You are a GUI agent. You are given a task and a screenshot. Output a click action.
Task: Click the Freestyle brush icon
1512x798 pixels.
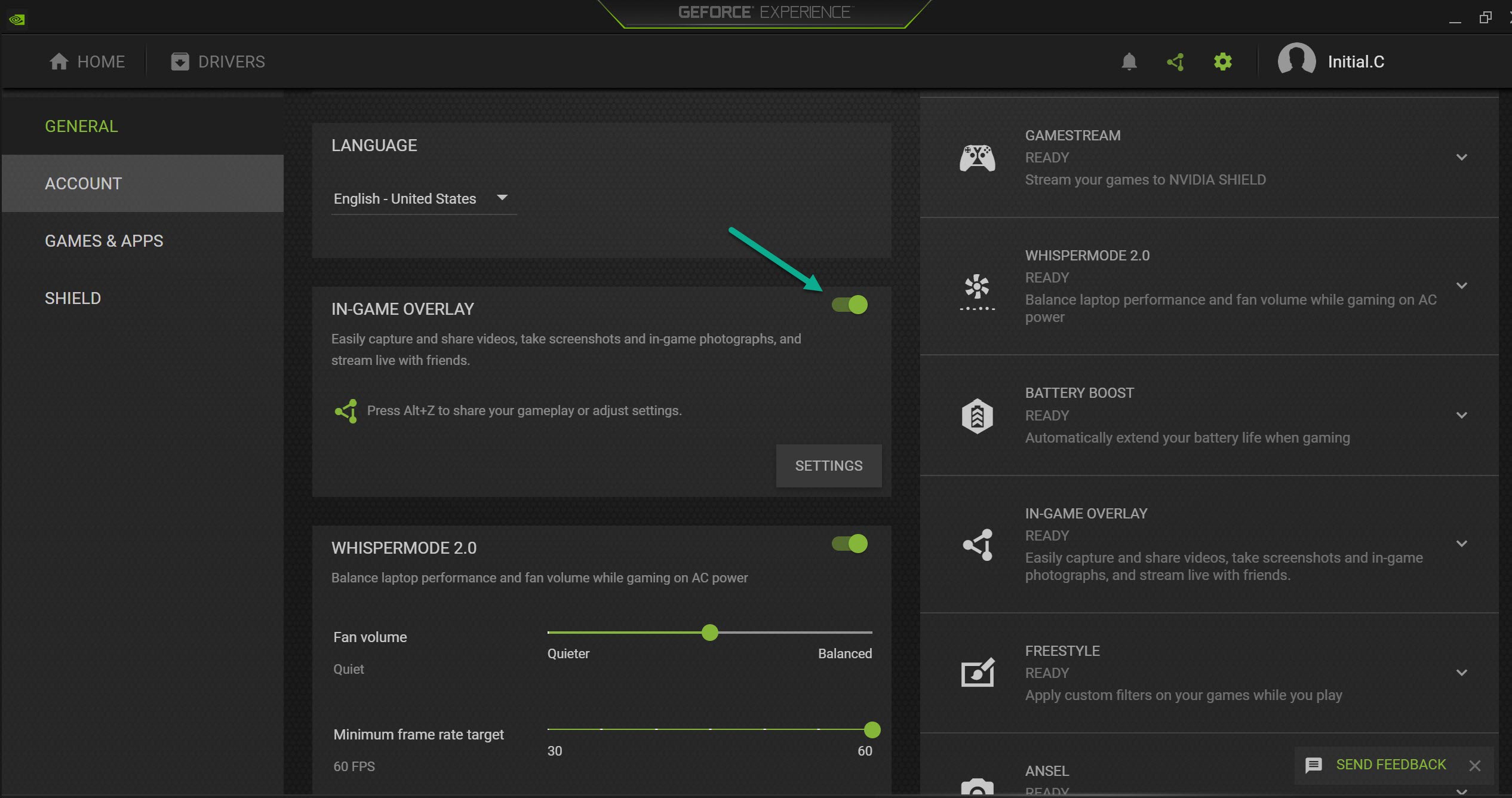point(978,673)
